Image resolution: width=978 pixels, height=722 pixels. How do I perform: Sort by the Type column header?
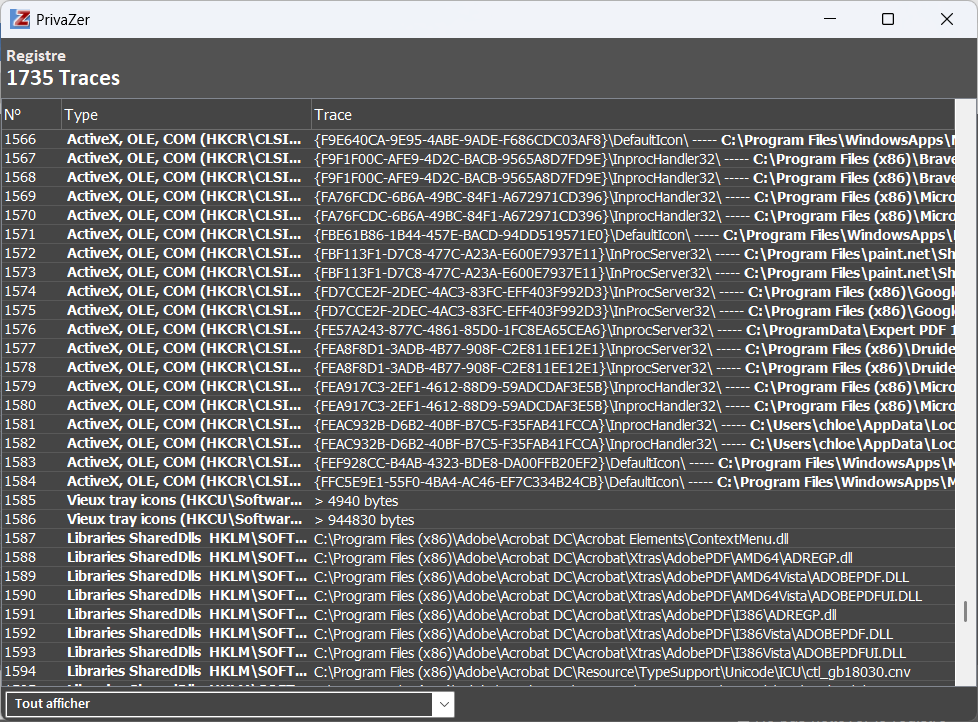[x=185, y=115]
